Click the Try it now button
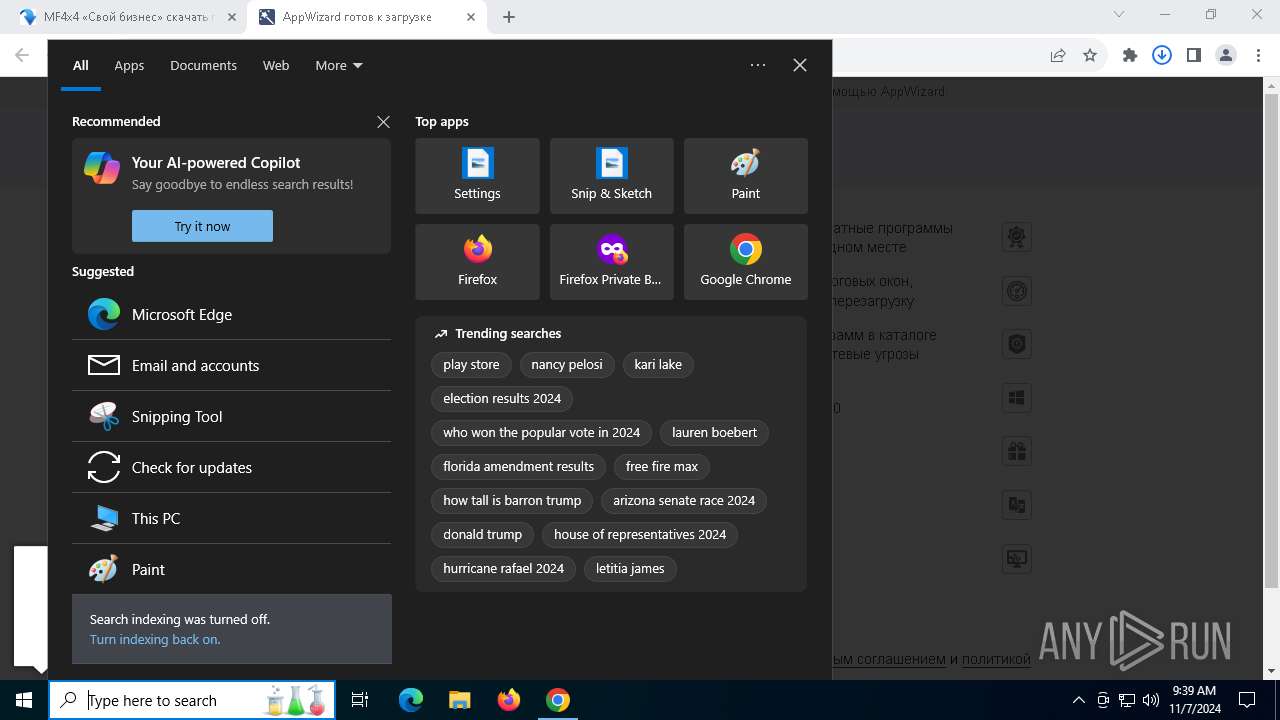 pos(202,226)
